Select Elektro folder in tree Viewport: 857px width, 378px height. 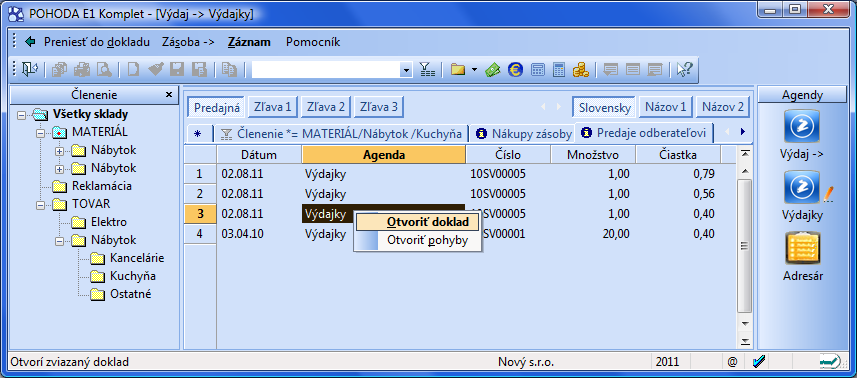coord(109,222)
